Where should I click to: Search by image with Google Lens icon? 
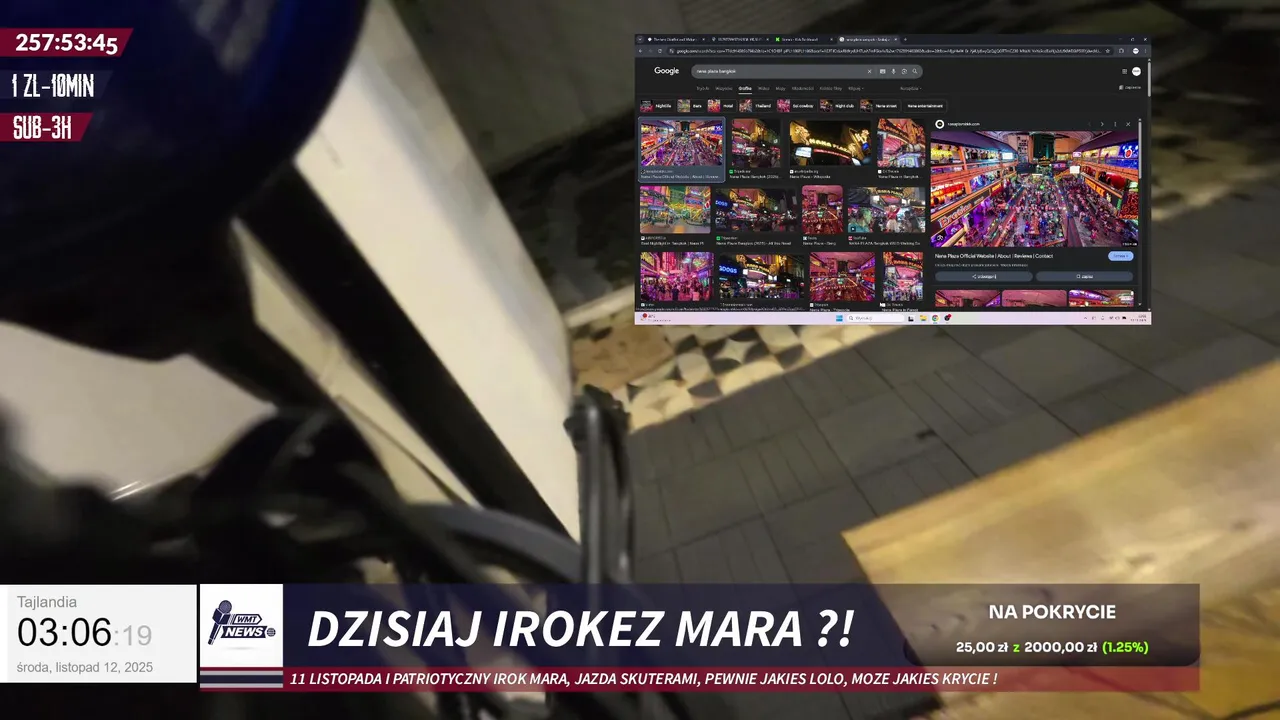click(904, 71)
